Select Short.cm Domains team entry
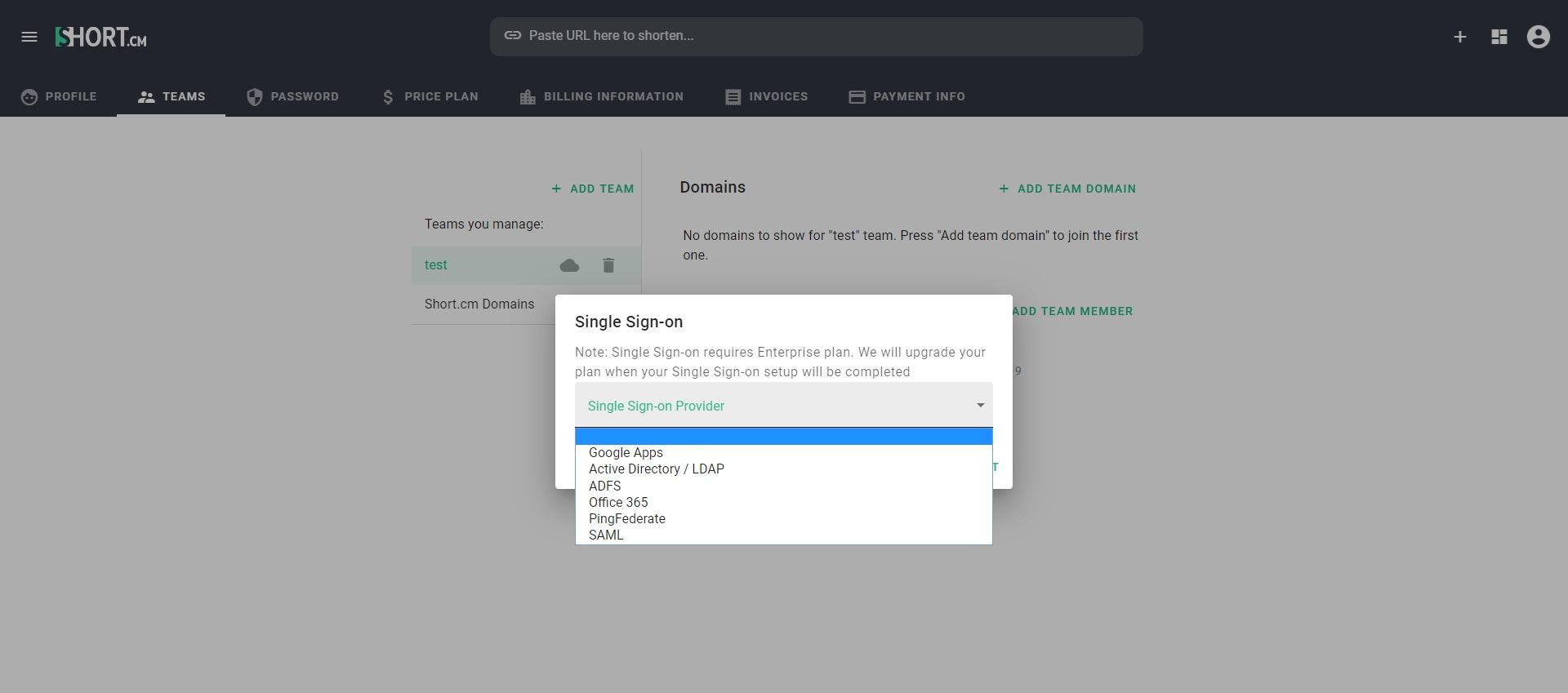The width and height of the screenshot is (1568, 693). click(x=479, y=304)
